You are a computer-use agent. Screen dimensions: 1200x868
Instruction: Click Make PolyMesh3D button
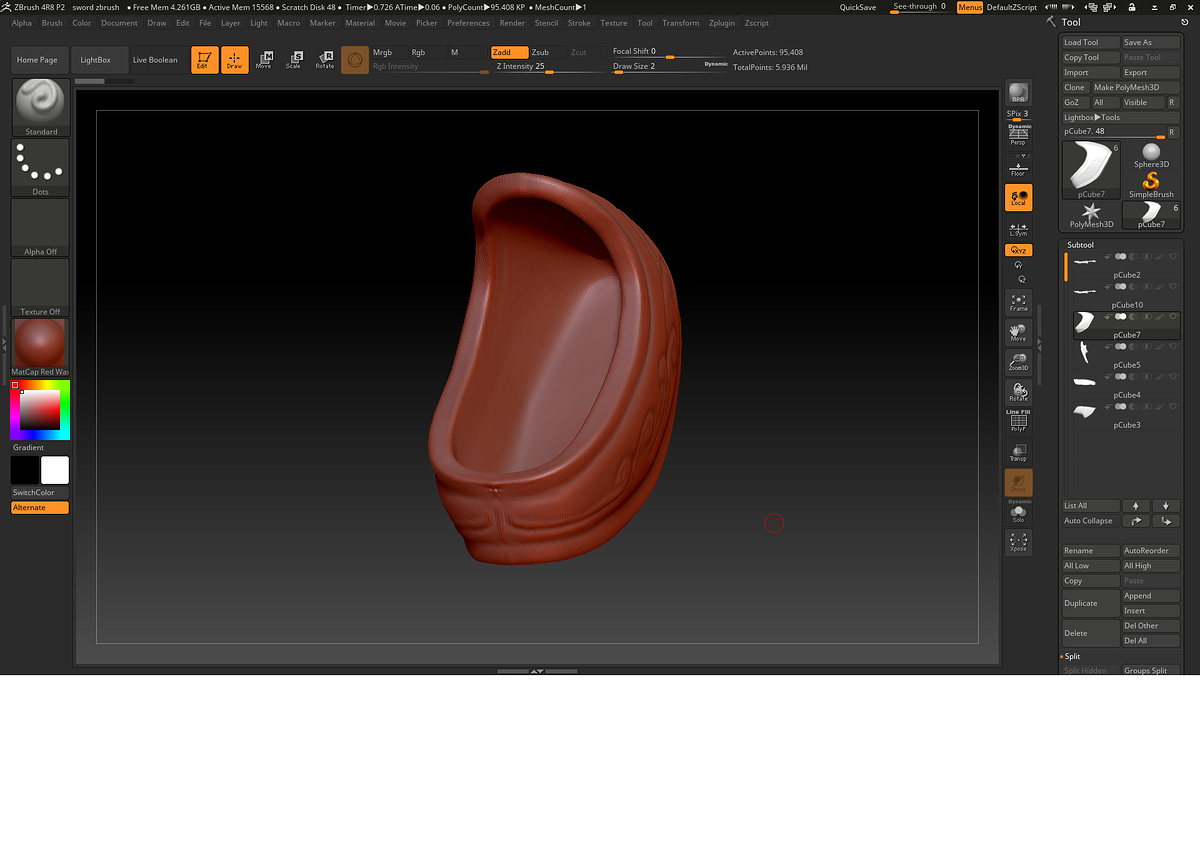[x=1135, y=87]
